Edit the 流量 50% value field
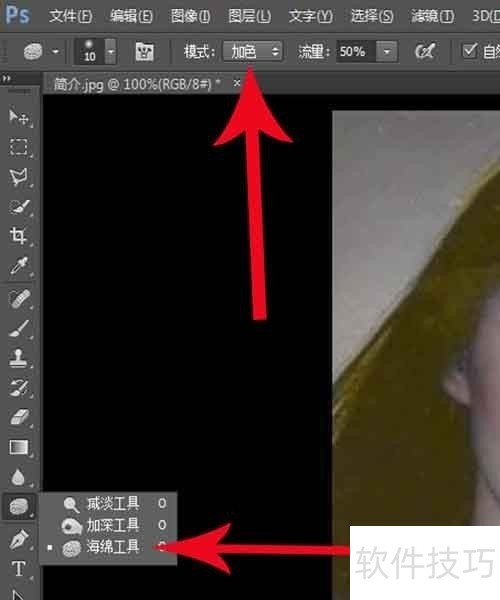Image resolution: width=500 pixels, height=600 pixels. click(356, 51)
